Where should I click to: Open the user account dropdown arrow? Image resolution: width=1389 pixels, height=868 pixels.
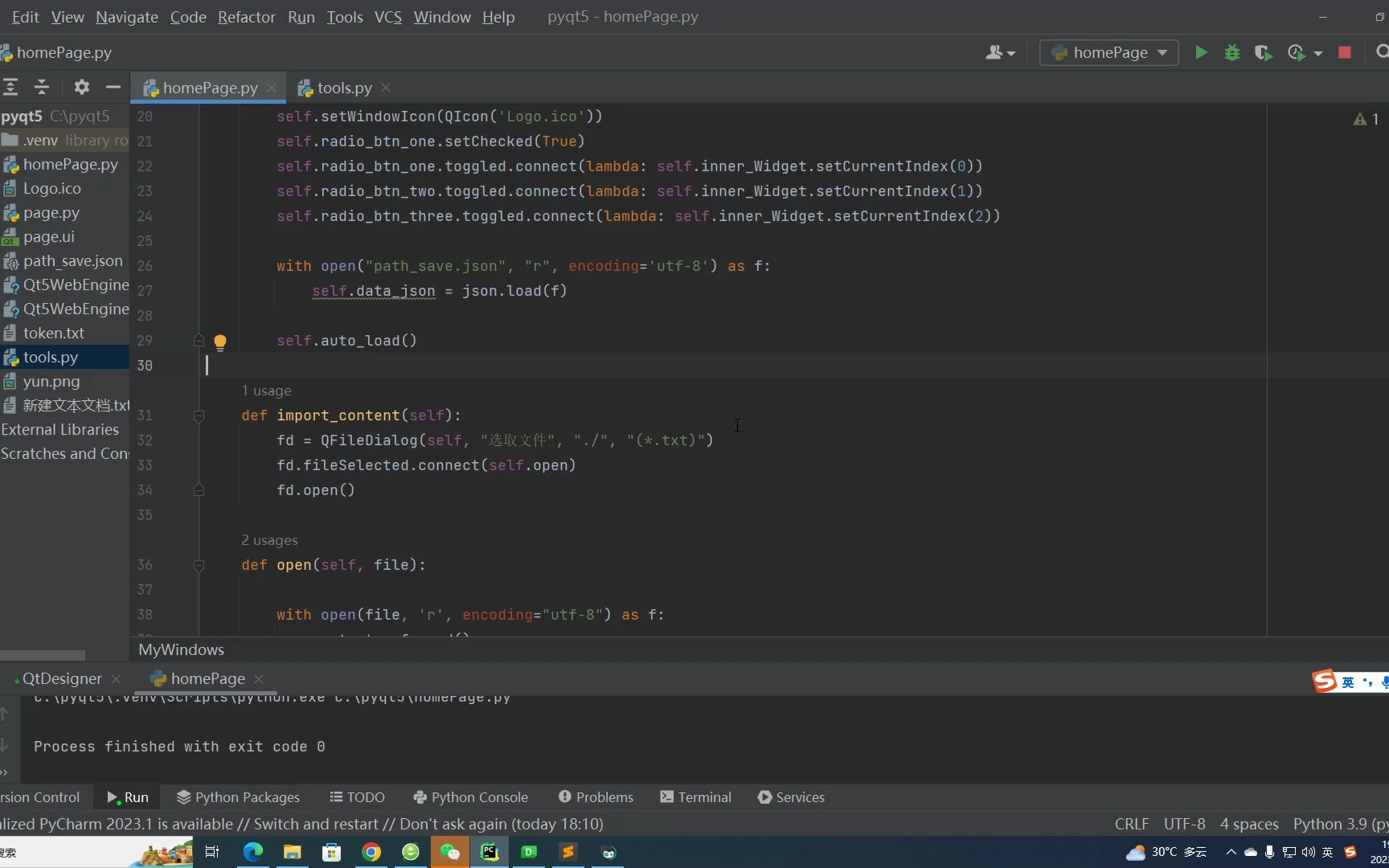pyautogui.click(x=1011, y=53)
